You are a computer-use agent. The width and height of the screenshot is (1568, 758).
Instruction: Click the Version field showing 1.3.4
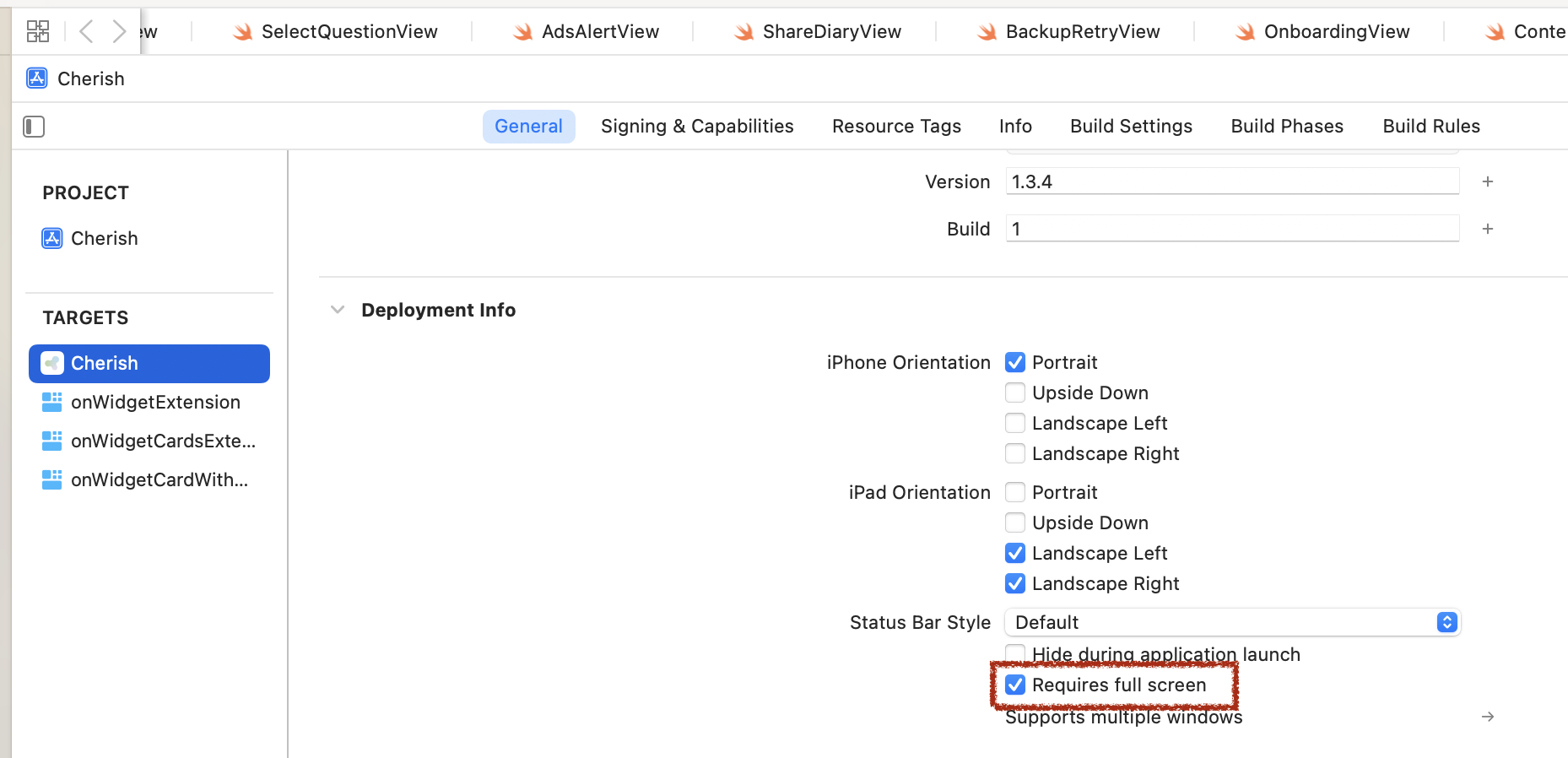pyautogui.click(x=1232, y=181)
